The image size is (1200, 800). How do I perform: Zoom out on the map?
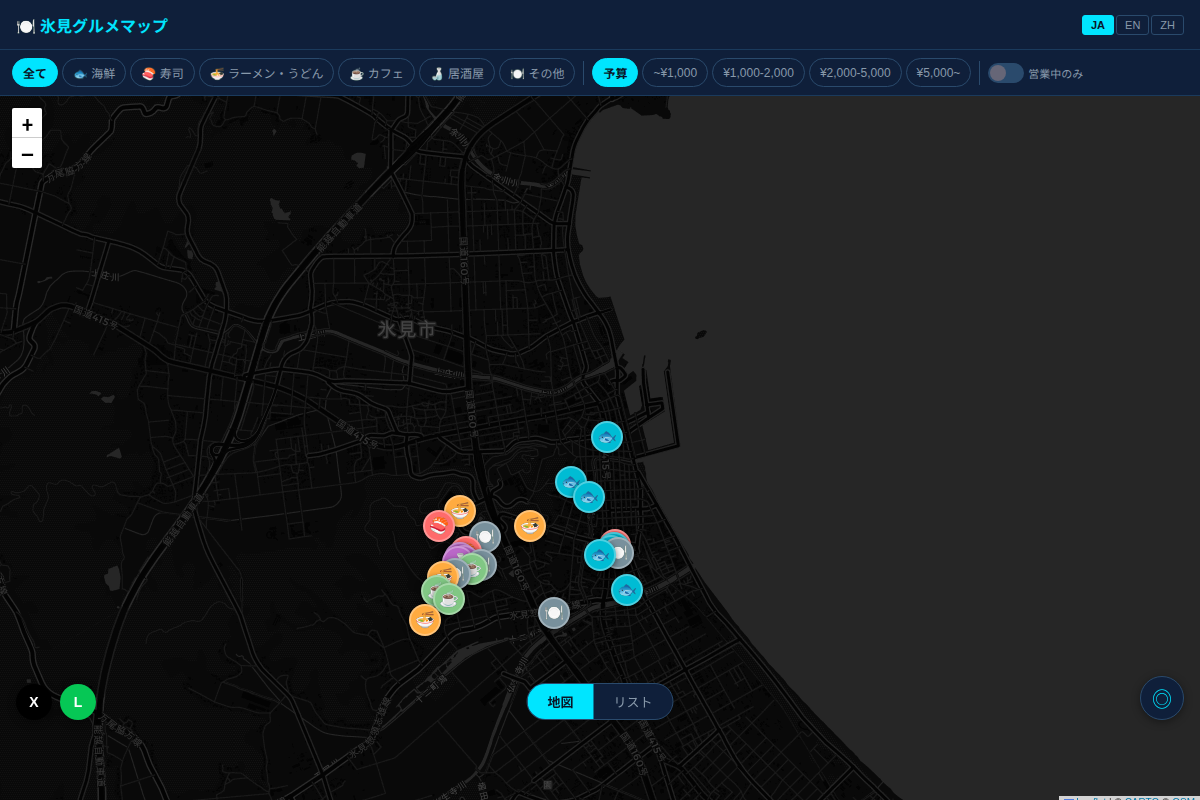tap(27, 154)
